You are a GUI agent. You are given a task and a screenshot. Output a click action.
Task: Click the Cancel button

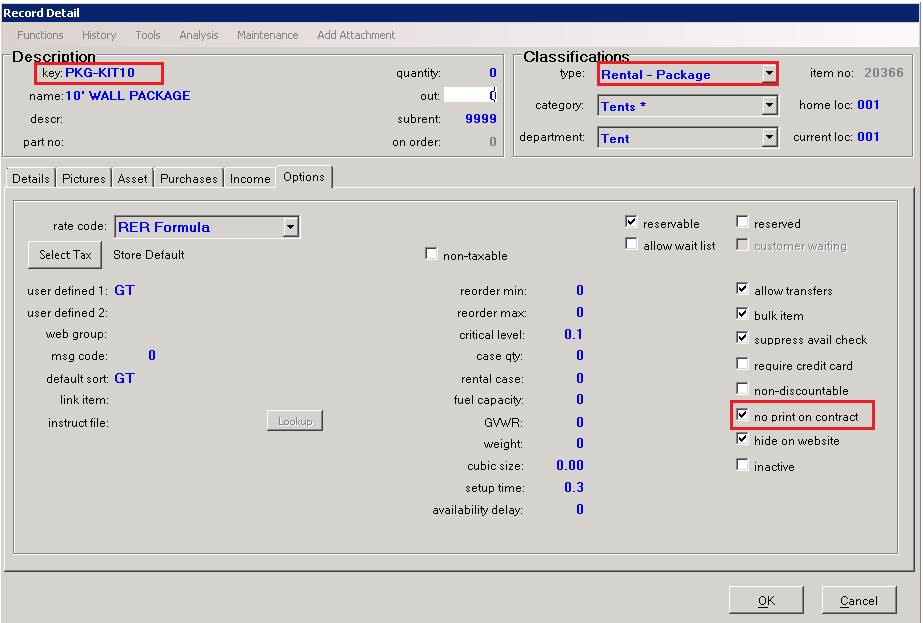tap(858, 600)
